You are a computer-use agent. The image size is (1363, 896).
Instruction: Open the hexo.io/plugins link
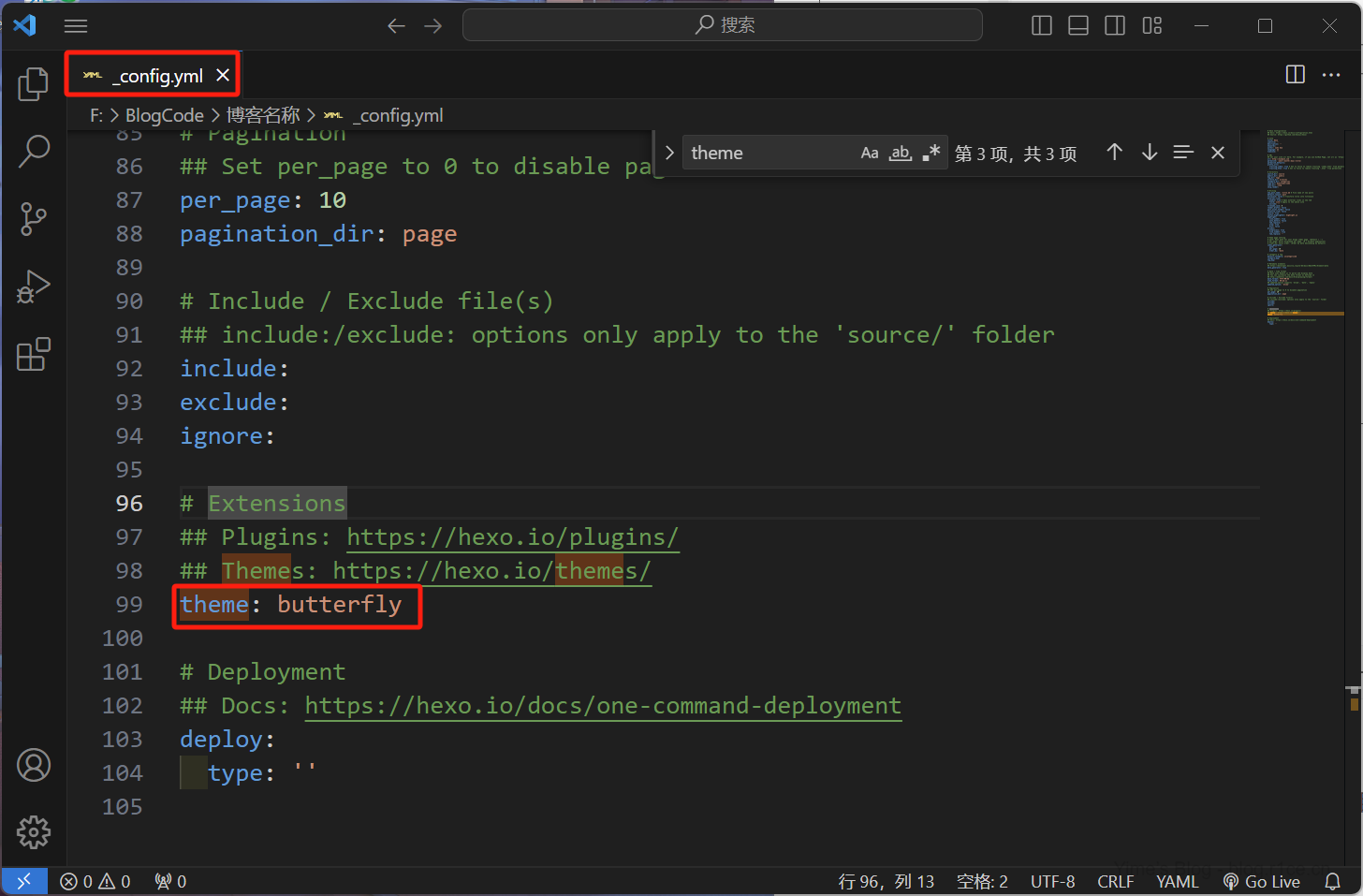tap(512, 537)
